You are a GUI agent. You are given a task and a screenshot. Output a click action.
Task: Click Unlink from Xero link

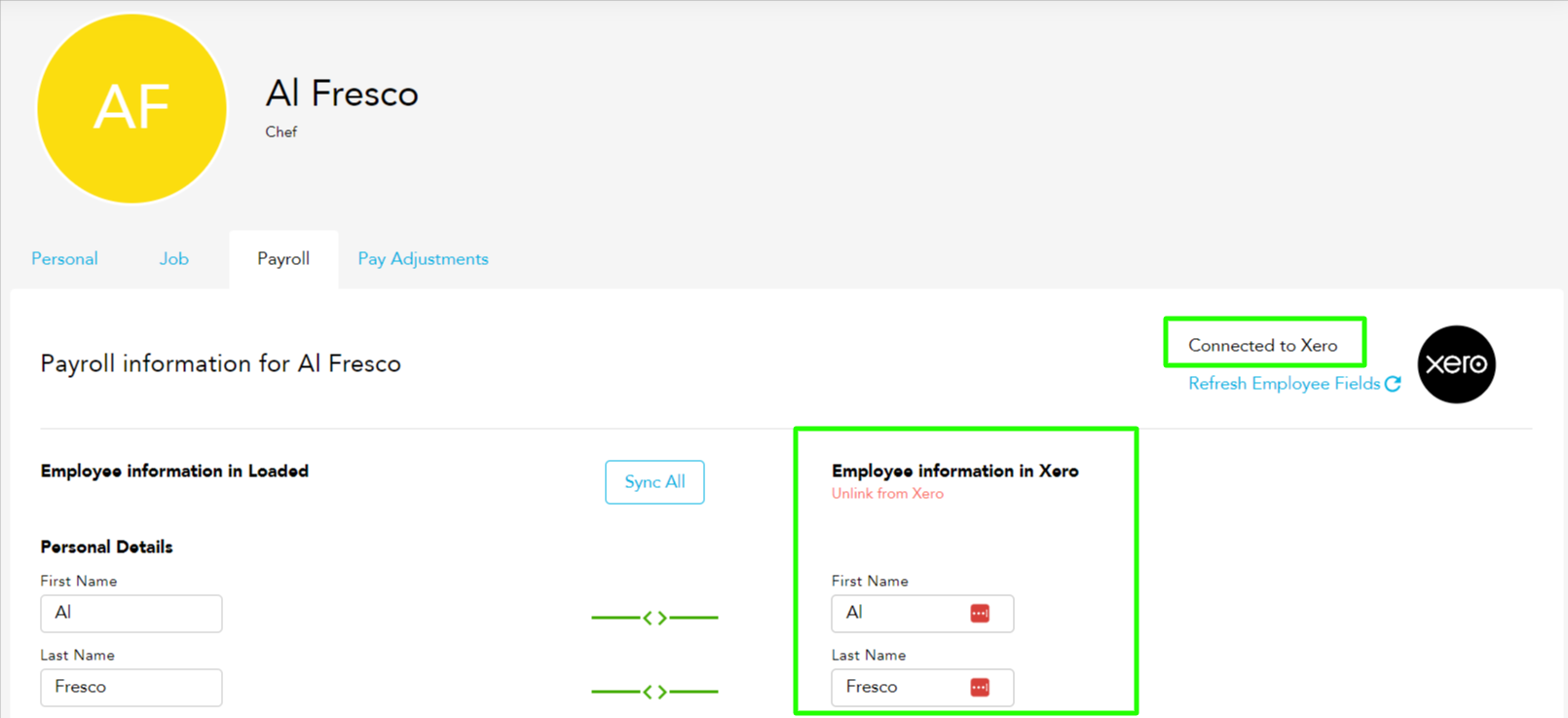click(887, 494)
